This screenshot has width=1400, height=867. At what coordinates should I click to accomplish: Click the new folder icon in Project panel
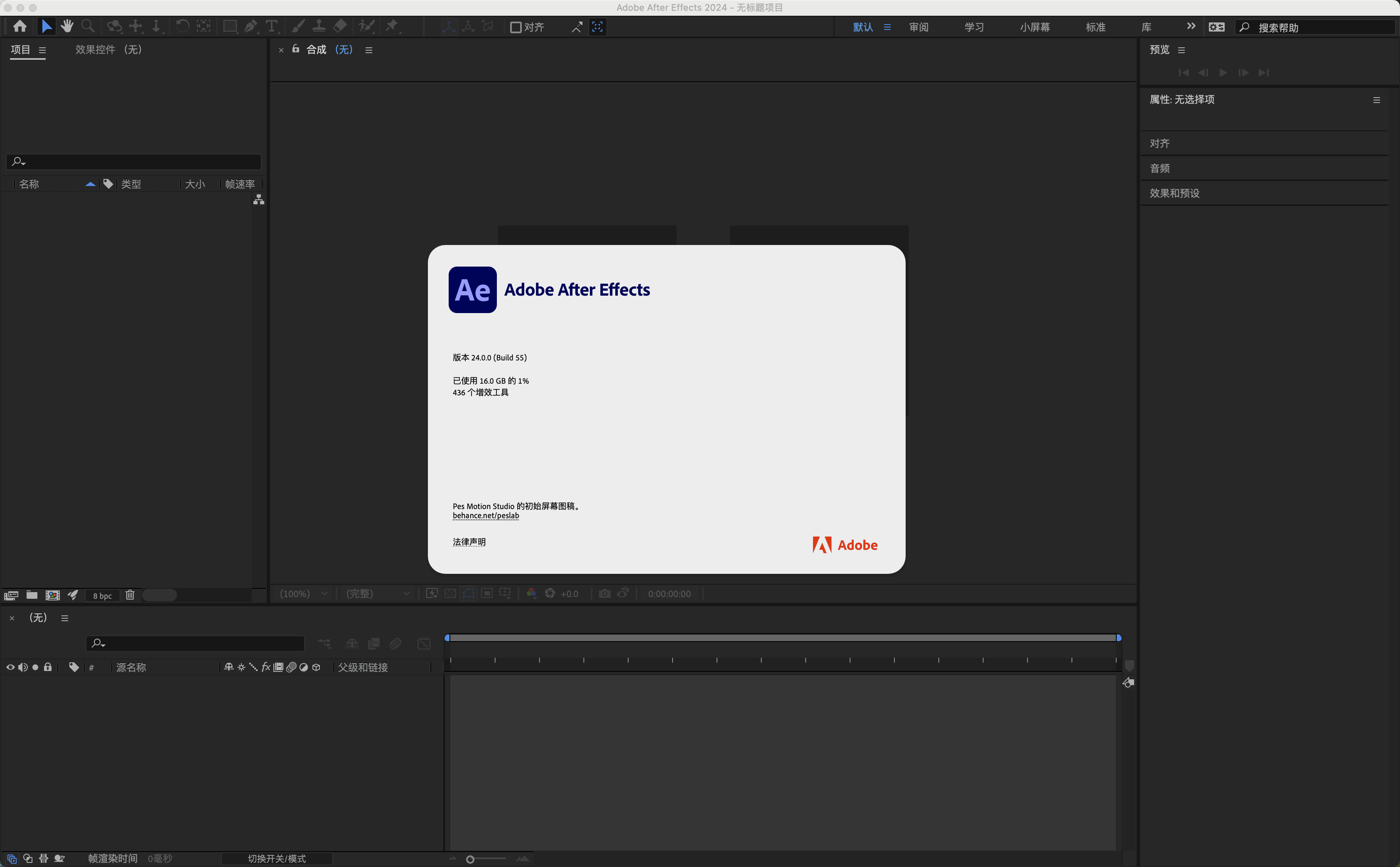[x=32, y=595]
